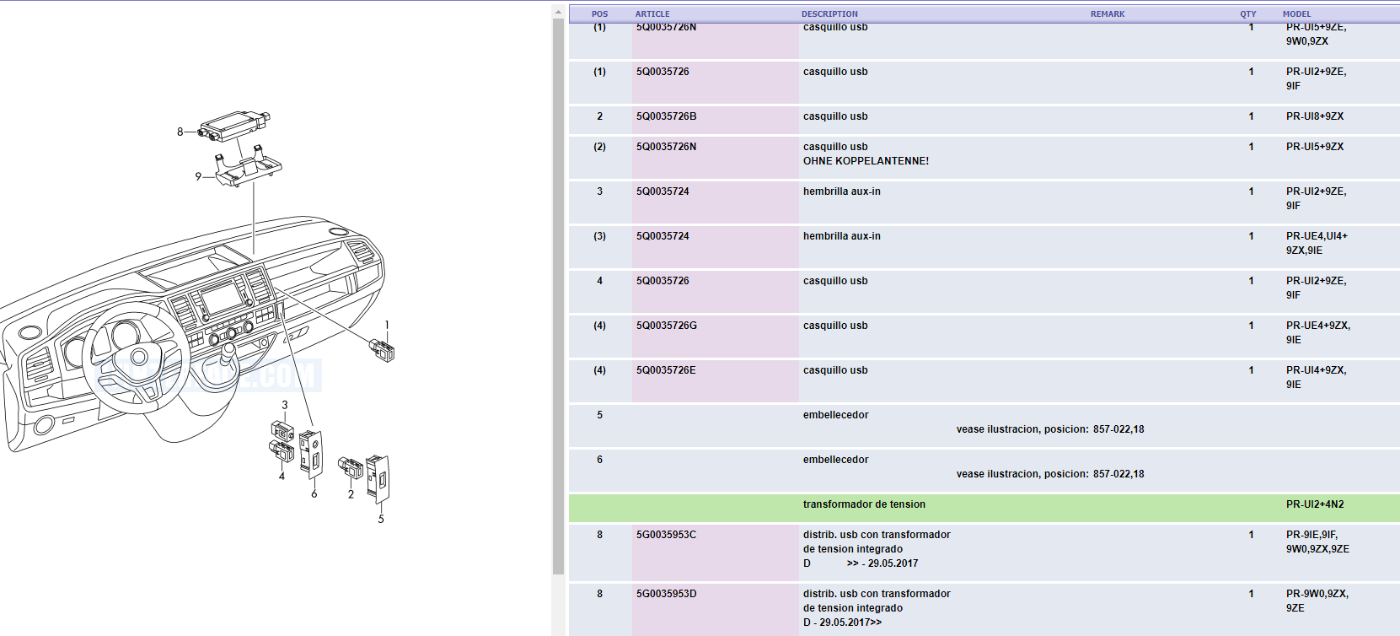Image resolution: width=1400 pixels, height=636 pixels.
Task: Click position '2' in the 5Q0035726B row
Action: (x=600, y=116)
